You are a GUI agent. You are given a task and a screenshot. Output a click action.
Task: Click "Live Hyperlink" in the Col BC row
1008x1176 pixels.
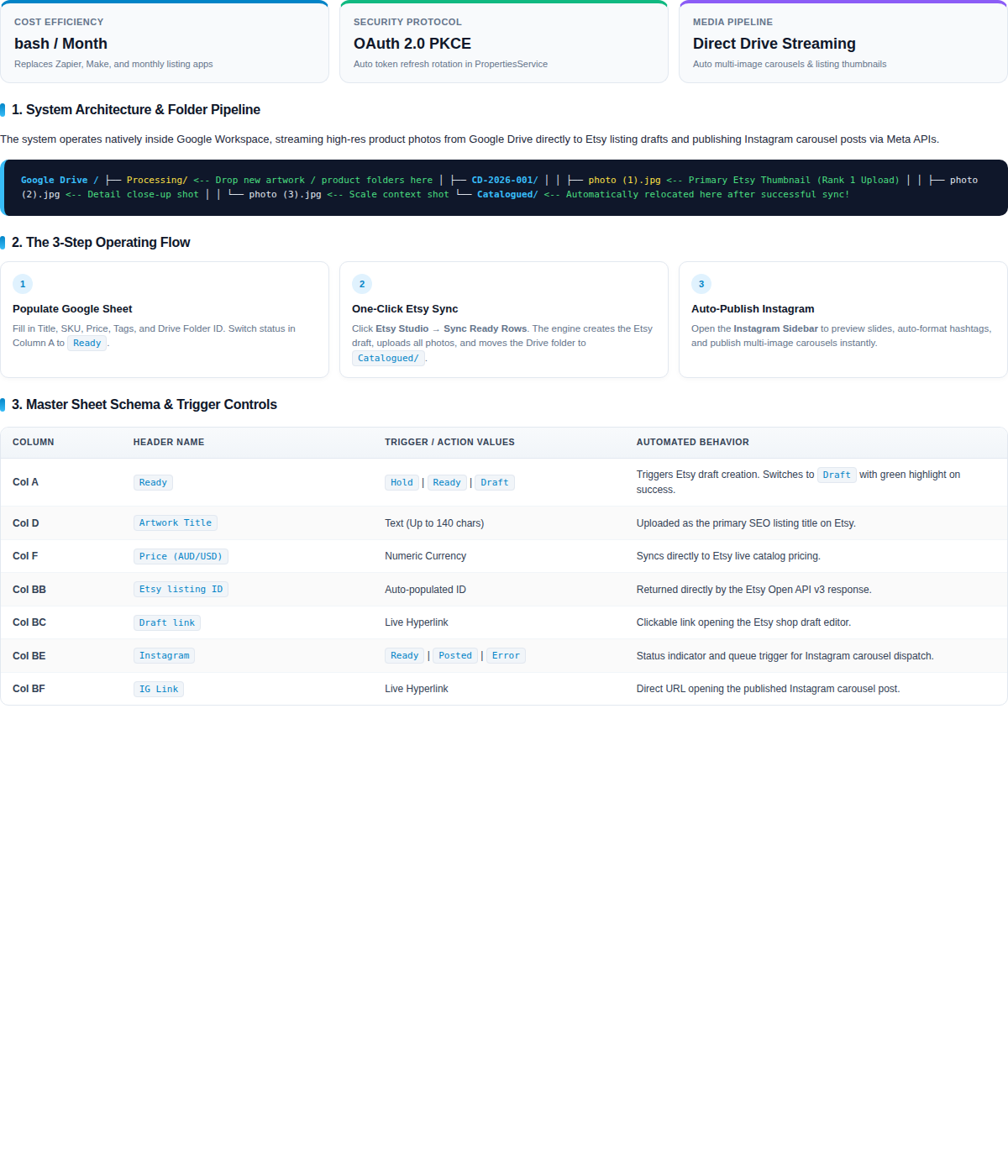[x=417, y=622]
